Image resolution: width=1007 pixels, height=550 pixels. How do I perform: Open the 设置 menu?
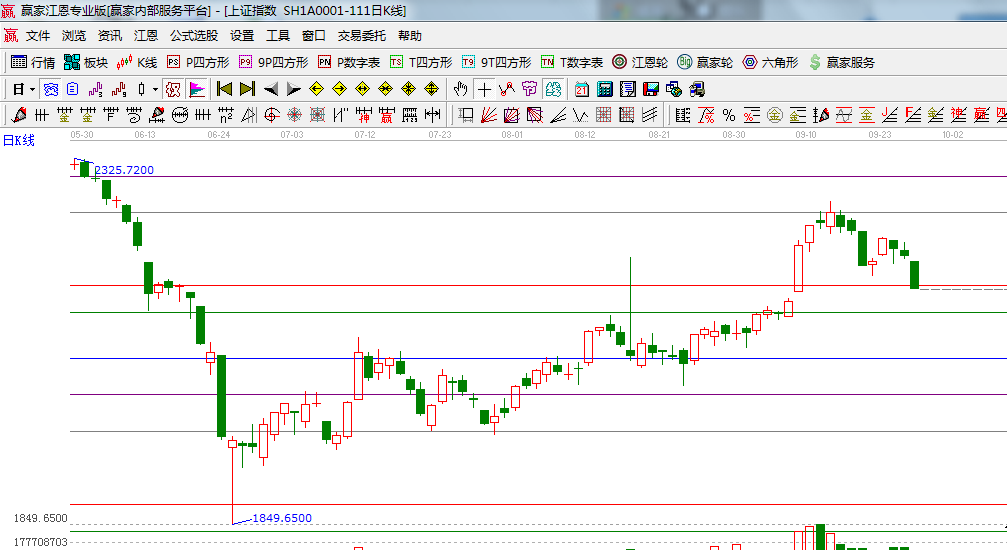[242, 35]
